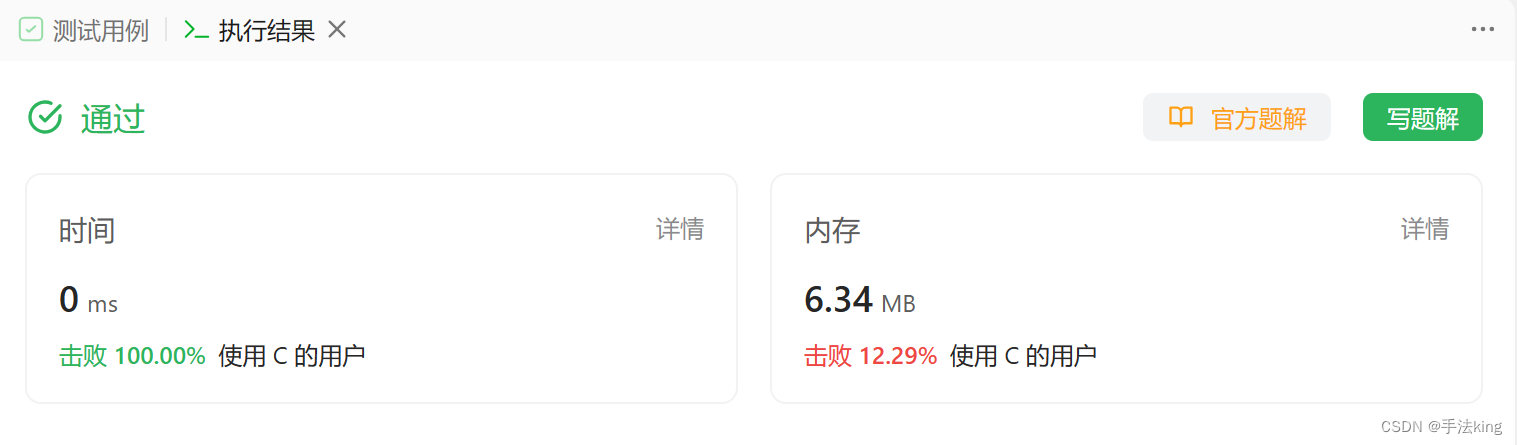Open 详情 in the 时间 card

click(680, 230)
